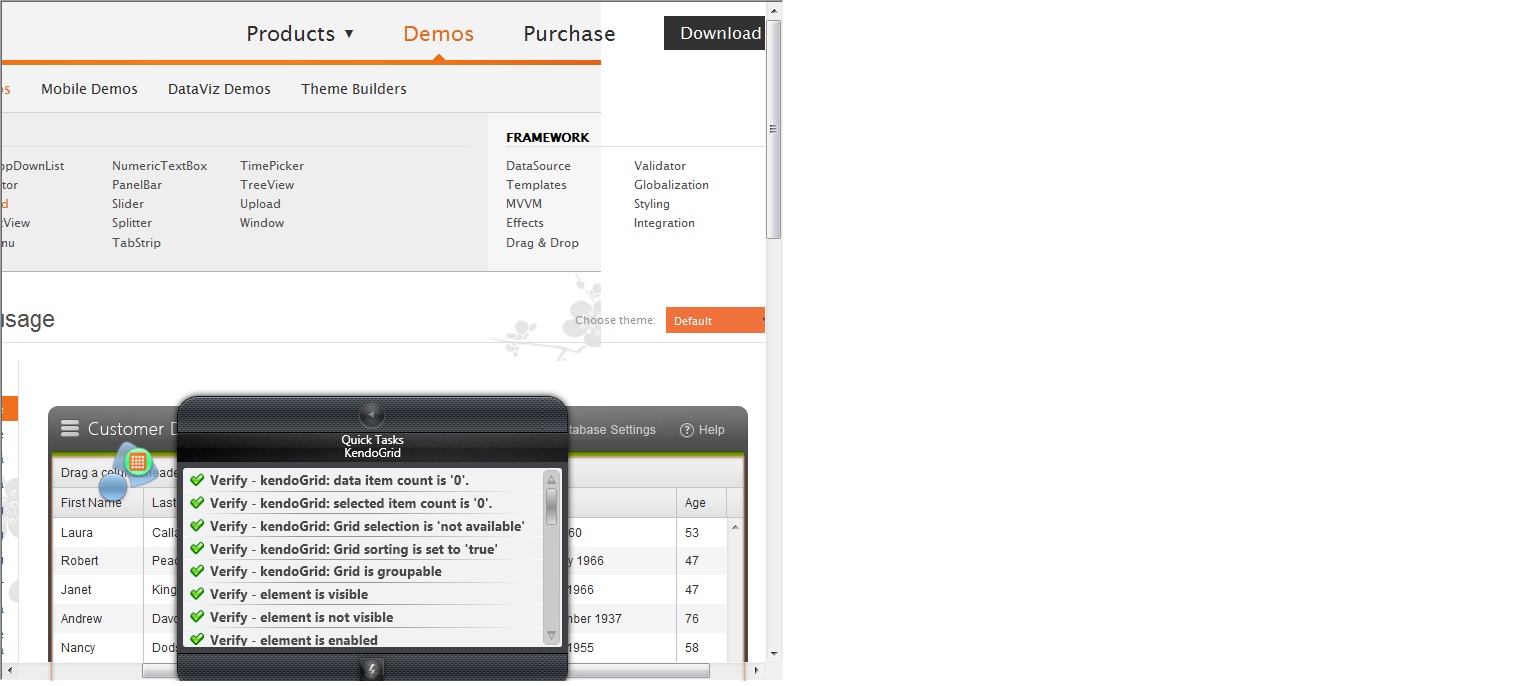Switch to DataViz Demos
The height and width of the screenshot is (686, 1540).
click(x=219, y=89)
